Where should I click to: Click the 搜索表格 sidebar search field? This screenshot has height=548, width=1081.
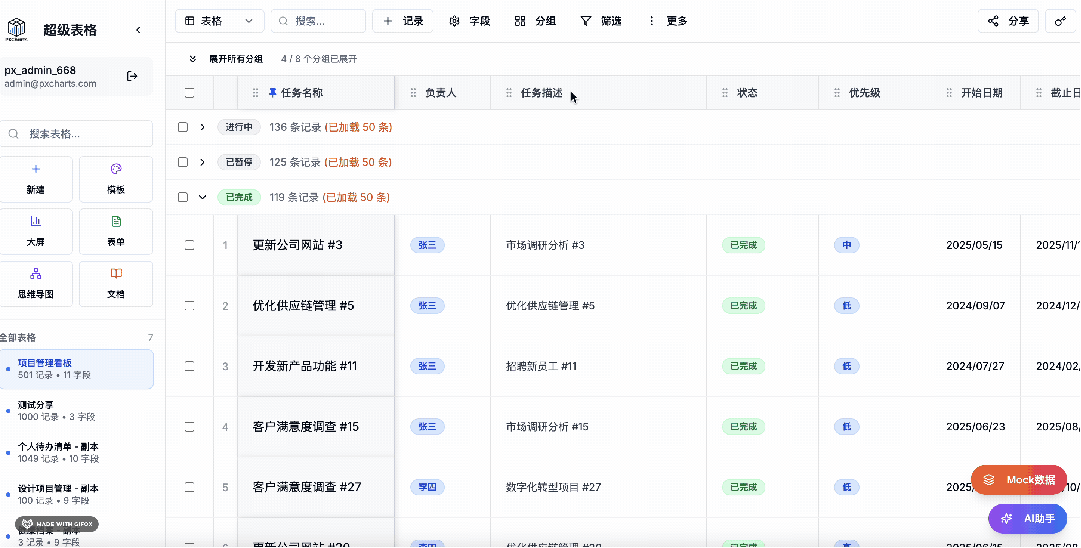click(77, 134)
